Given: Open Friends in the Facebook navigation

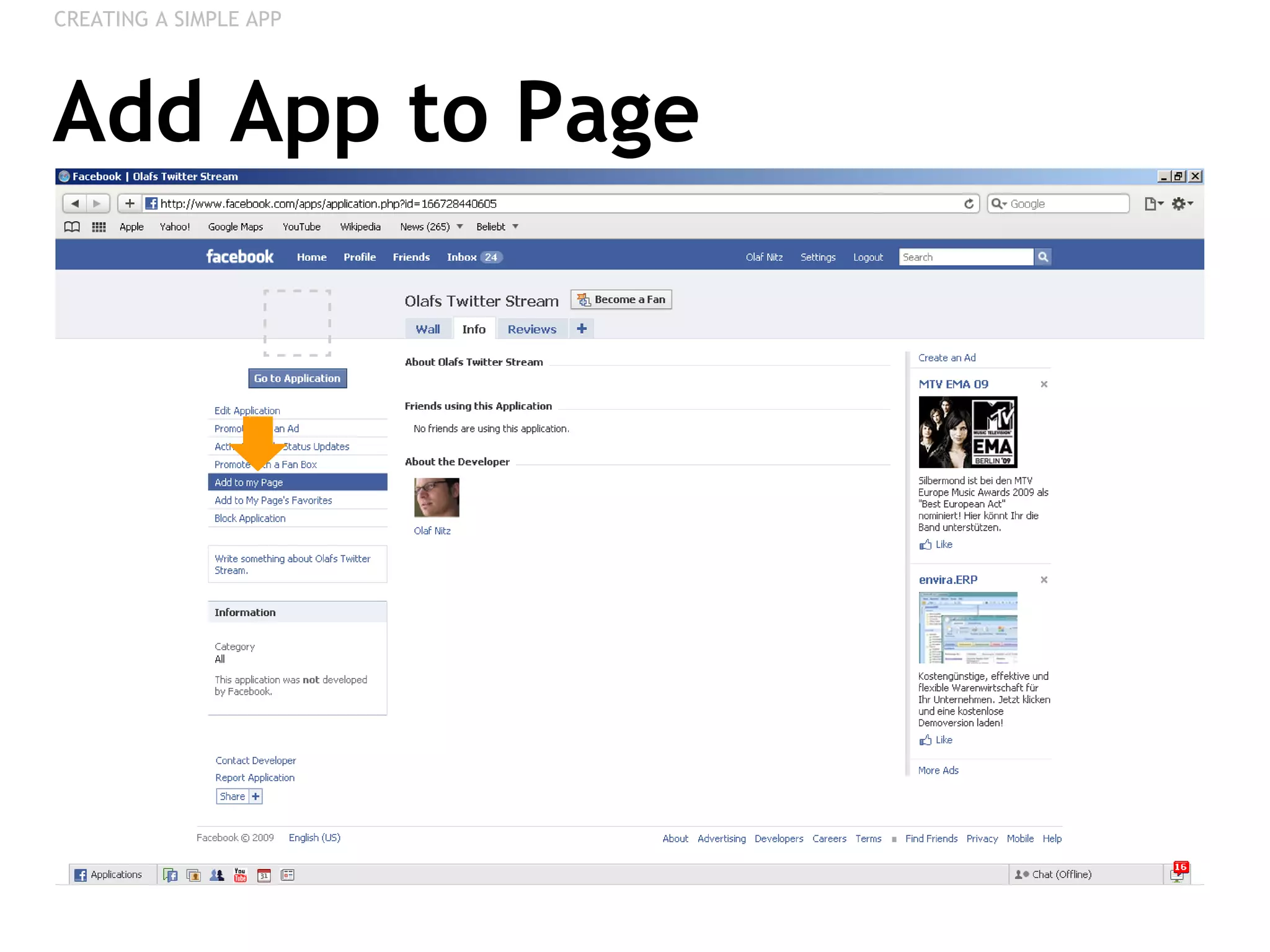Looking at the screenshot, I should [411, 257].
